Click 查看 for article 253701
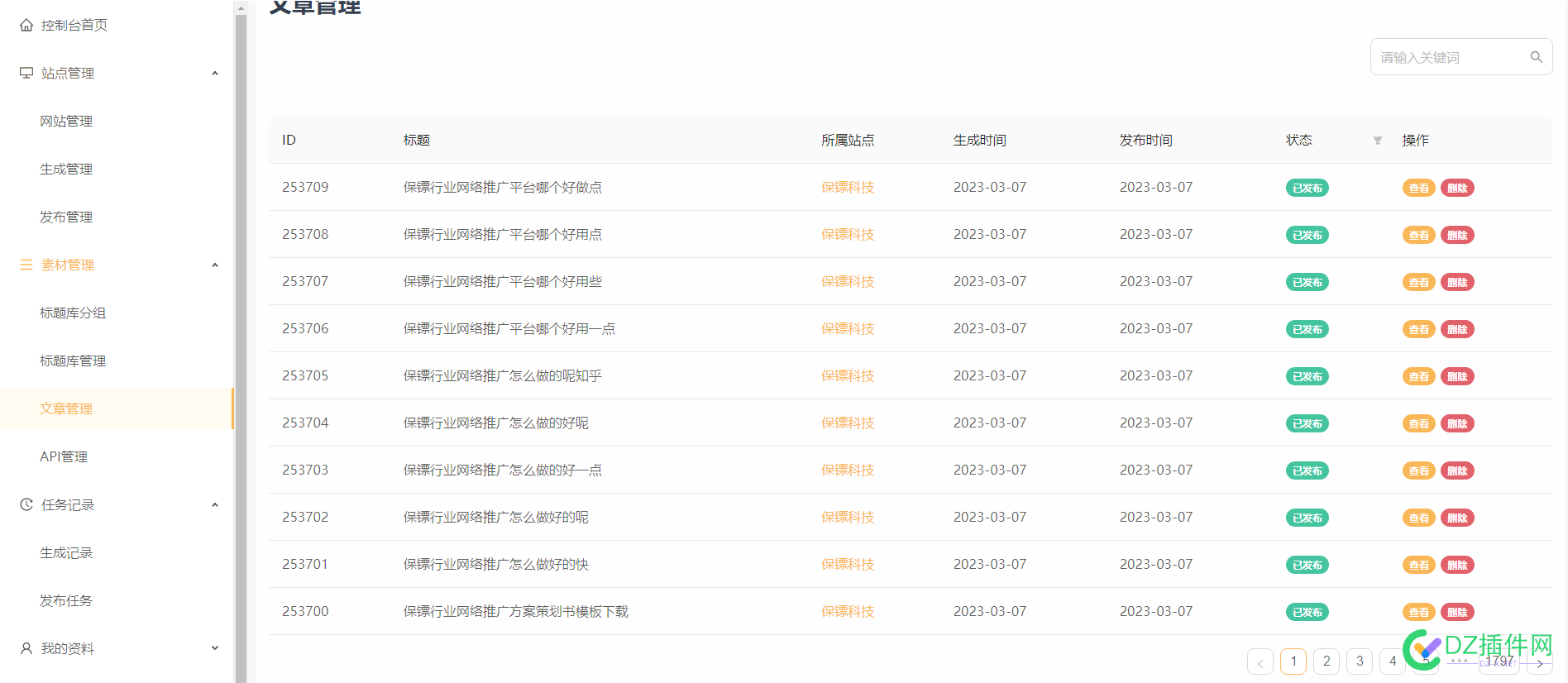Viewport: 1568px width, 683px height. (1419, 565)
